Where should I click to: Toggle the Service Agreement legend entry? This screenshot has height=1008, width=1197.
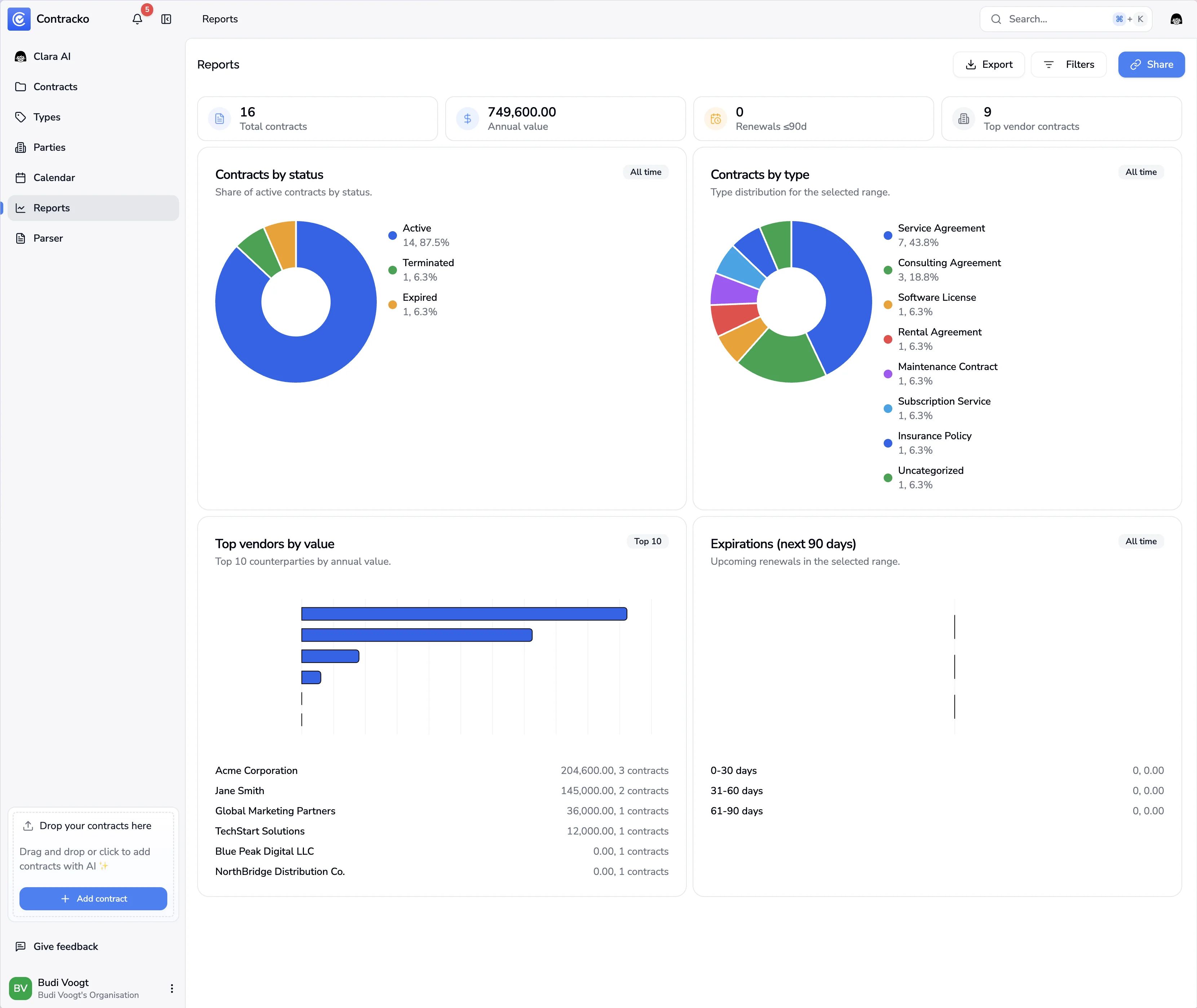pos(941,234)
